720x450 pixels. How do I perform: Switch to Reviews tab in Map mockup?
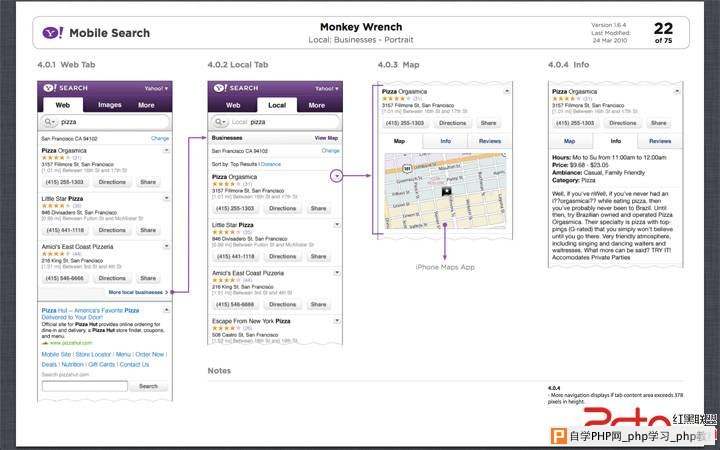coord(489,141)
